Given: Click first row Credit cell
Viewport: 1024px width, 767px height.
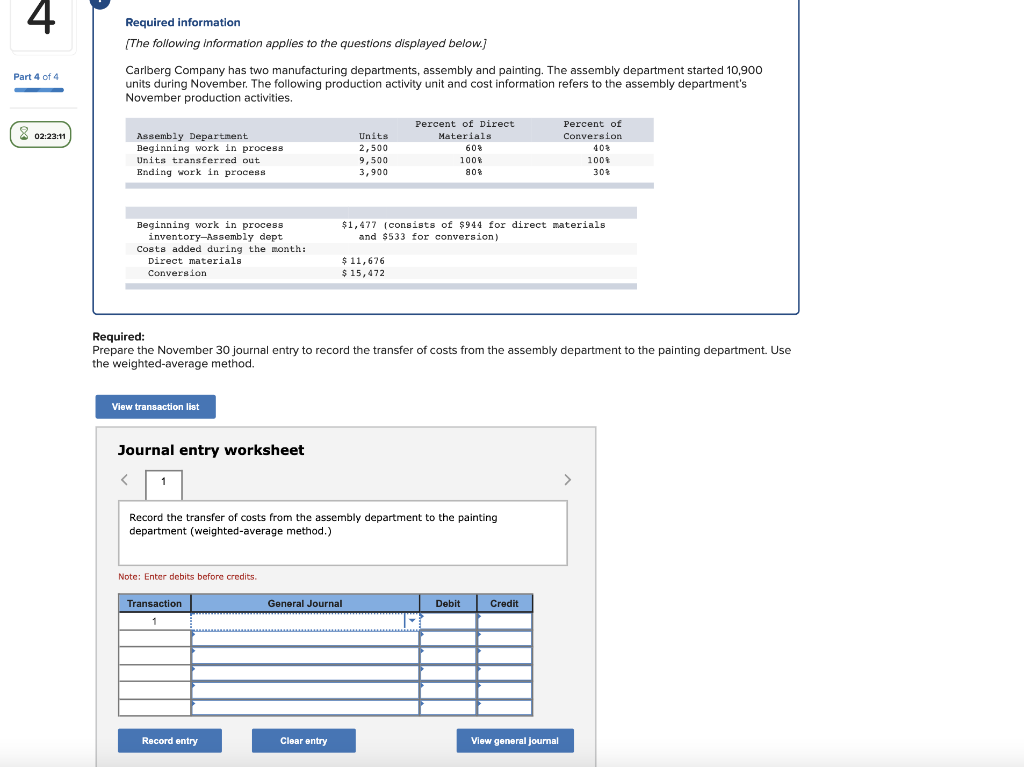Looking at the screenshot, I should pos(505,621).
